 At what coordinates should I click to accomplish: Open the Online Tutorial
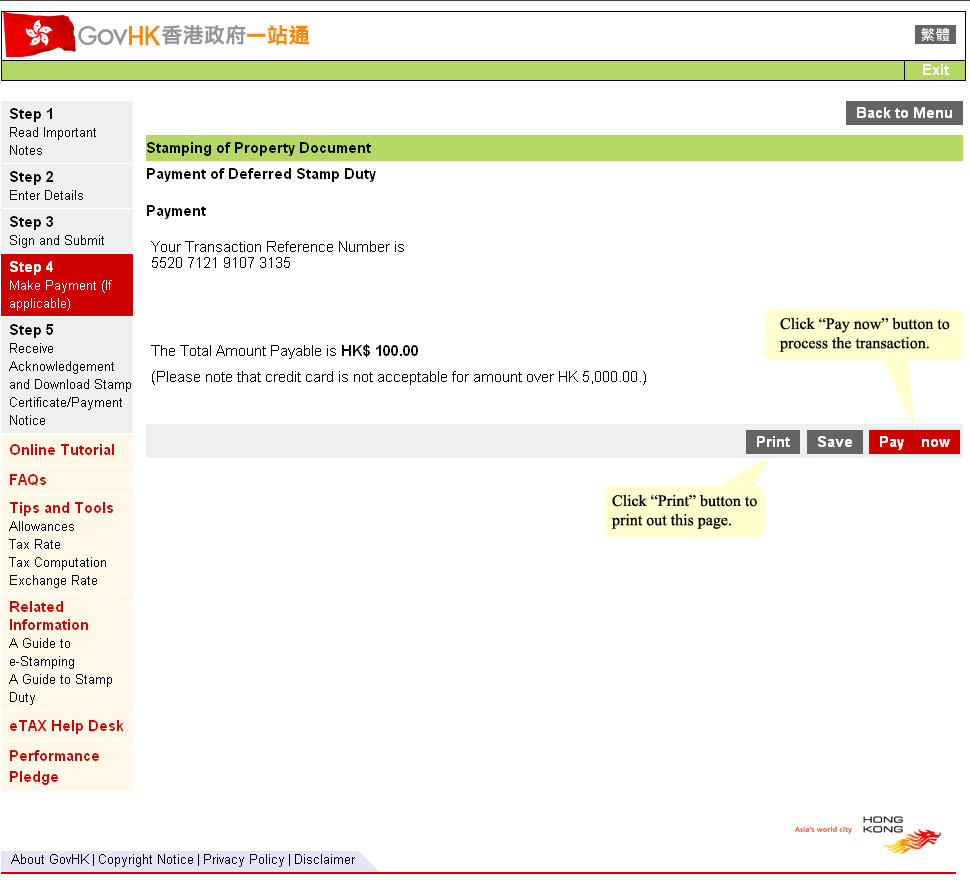pyautogui.click(x=62, y=450)
